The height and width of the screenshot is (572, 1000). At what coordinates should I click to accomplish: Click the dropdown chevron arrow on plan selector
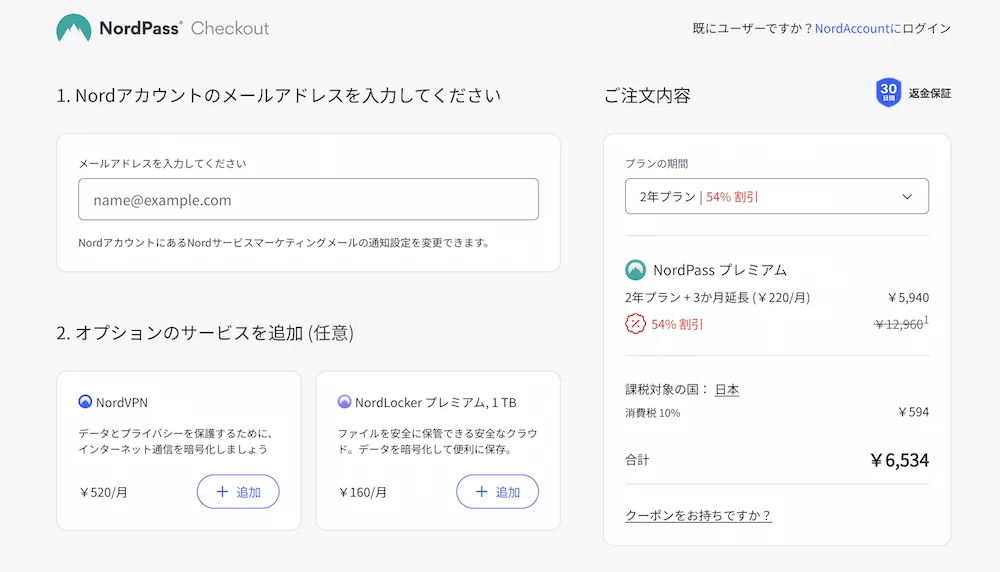(907, 196)
